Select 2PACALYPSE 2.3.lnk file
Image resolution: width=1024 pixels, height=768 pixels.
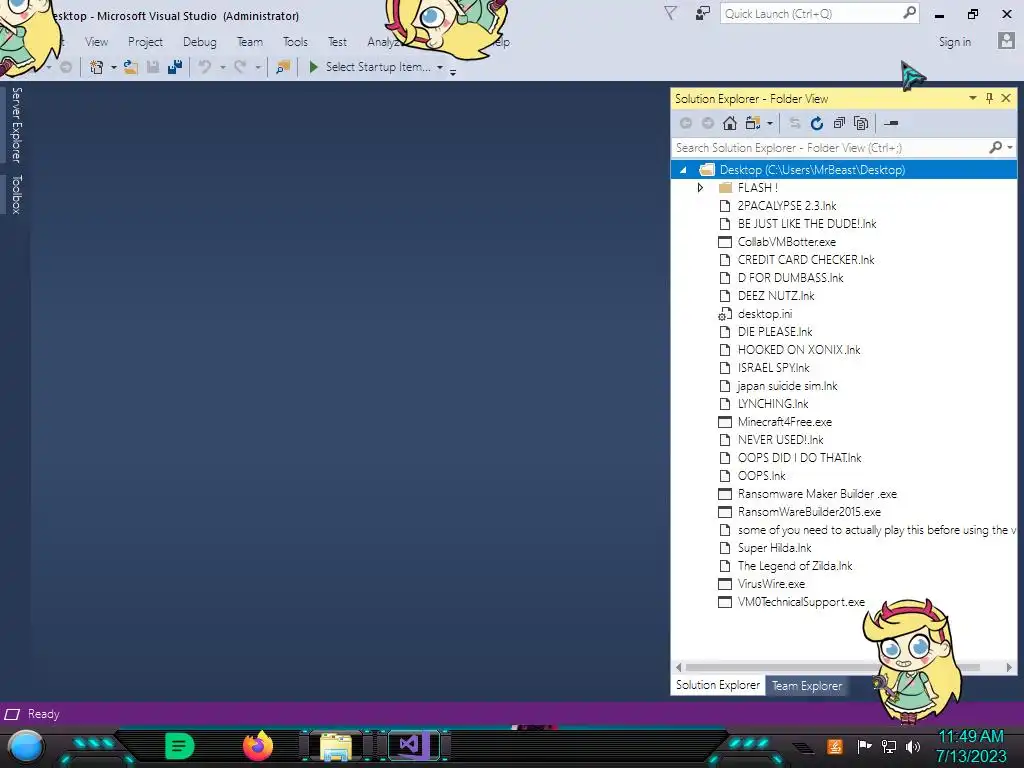coord(787,206)
